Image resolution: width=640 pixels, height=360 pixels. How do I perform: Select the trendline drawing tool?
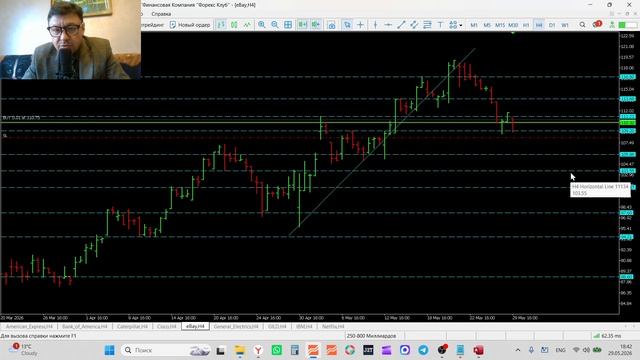[x=401, y=25]
